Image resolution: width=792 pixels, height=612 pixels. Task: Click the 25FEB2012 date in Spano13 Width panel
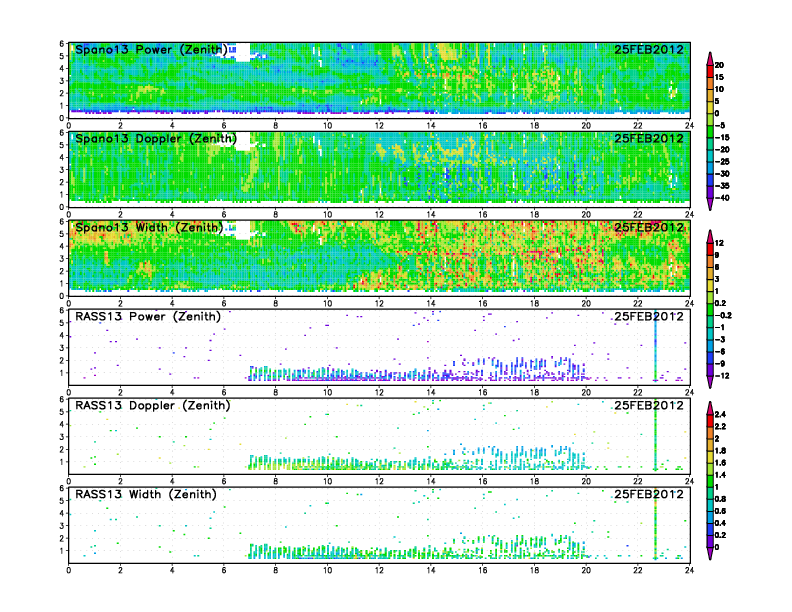click(x=649, y=227)
